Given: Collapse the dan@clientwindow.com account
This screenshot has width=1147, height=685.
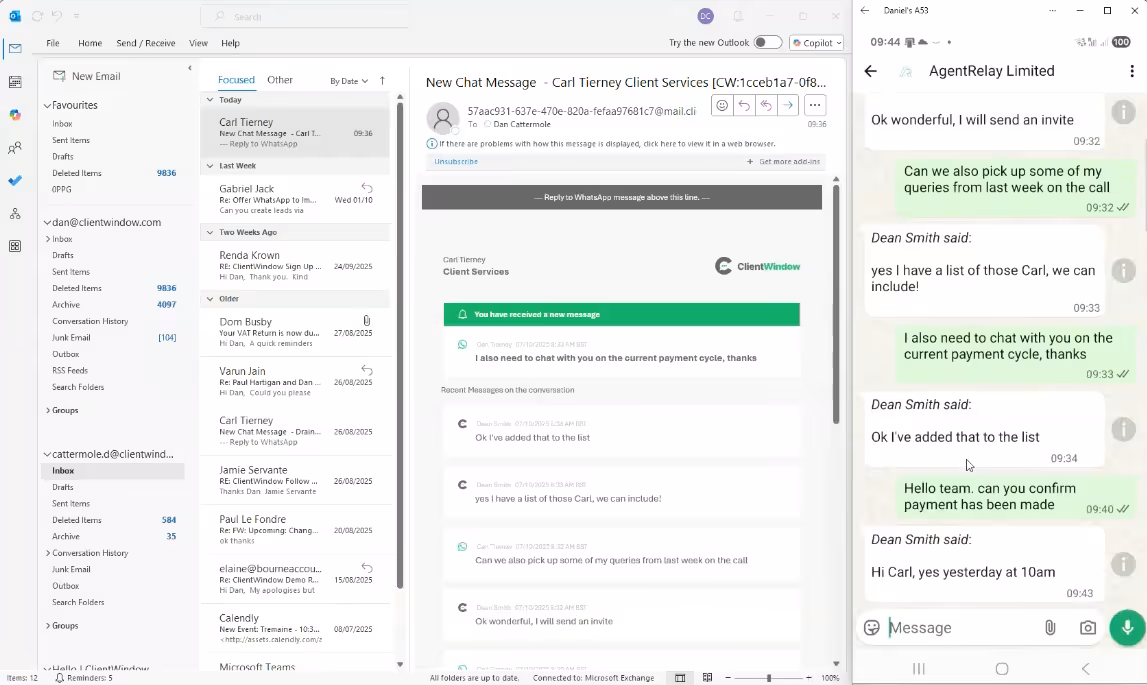Looking at the screenshot, I should (x=48, y=222).
